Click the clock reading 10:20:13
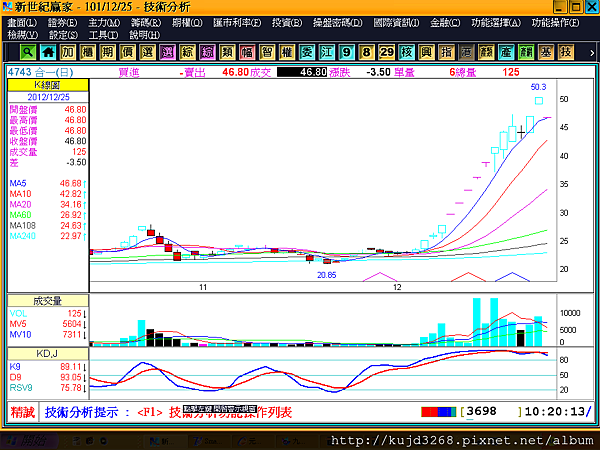This screenshot has width=600, height=450. [555, 412]
